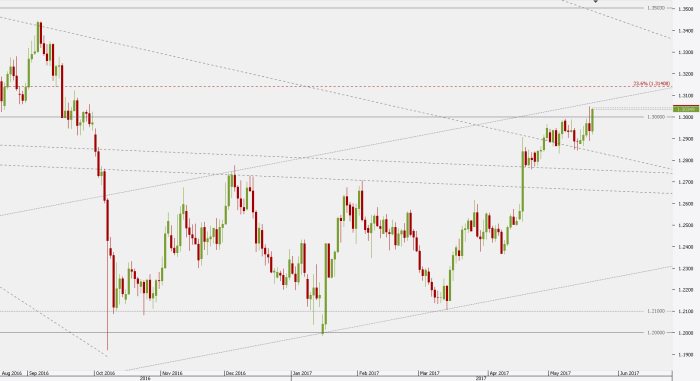Click the 2016 year marker on timeline

[145, 378]
